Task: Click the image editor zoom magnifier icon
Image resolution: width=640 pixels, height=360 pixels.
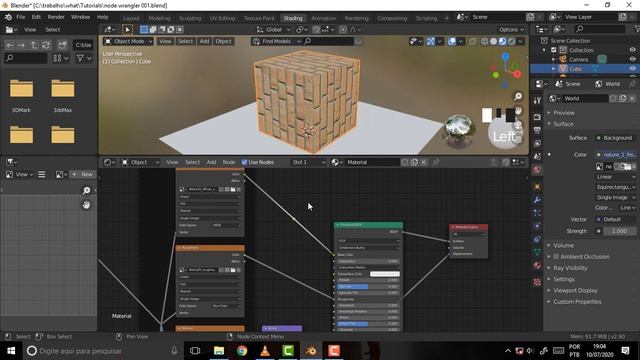Action: click(x=86, y=191)
